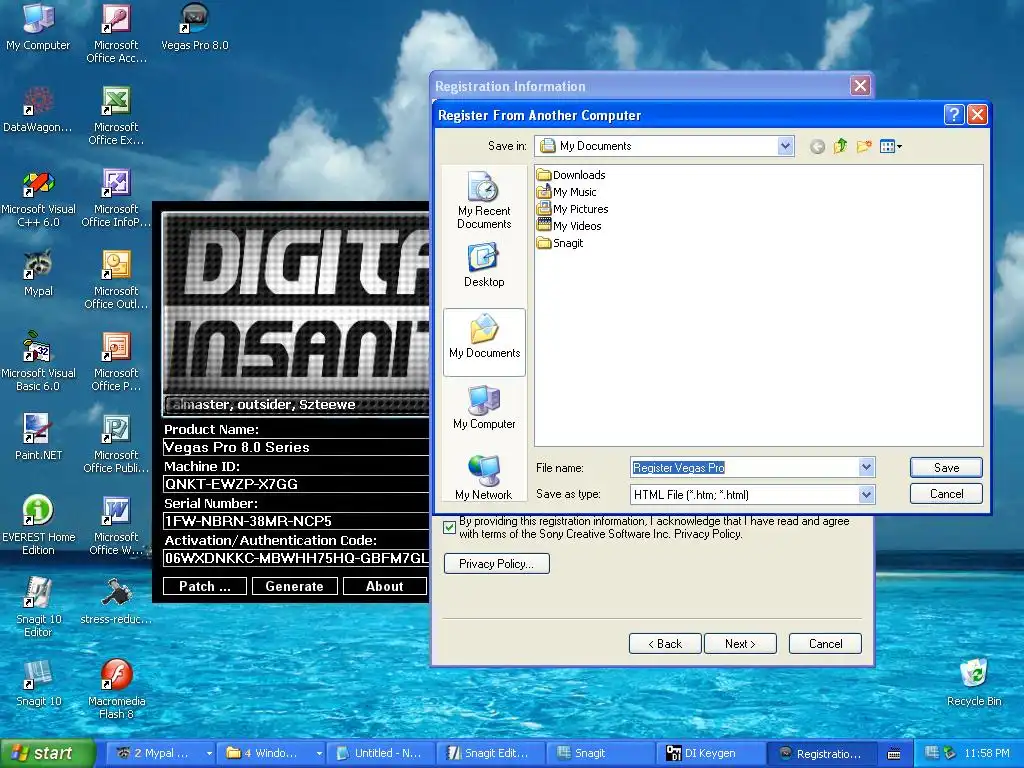Screen dimensions: 1024x768
Task: Click Cancel in the save dialog
Action: pos(946,494)
